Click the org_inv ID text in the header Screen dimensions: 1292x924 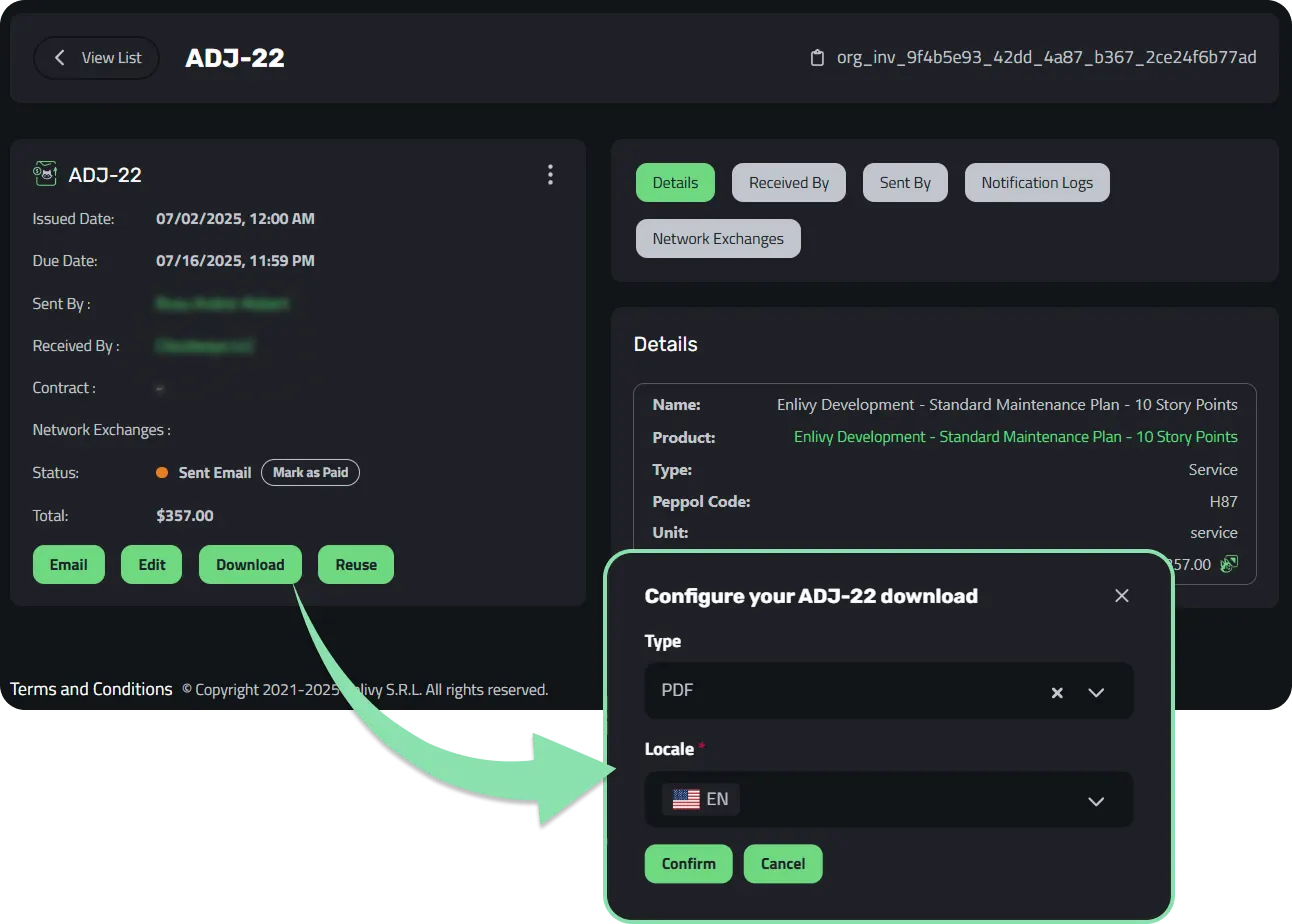tap(1047, 58)
